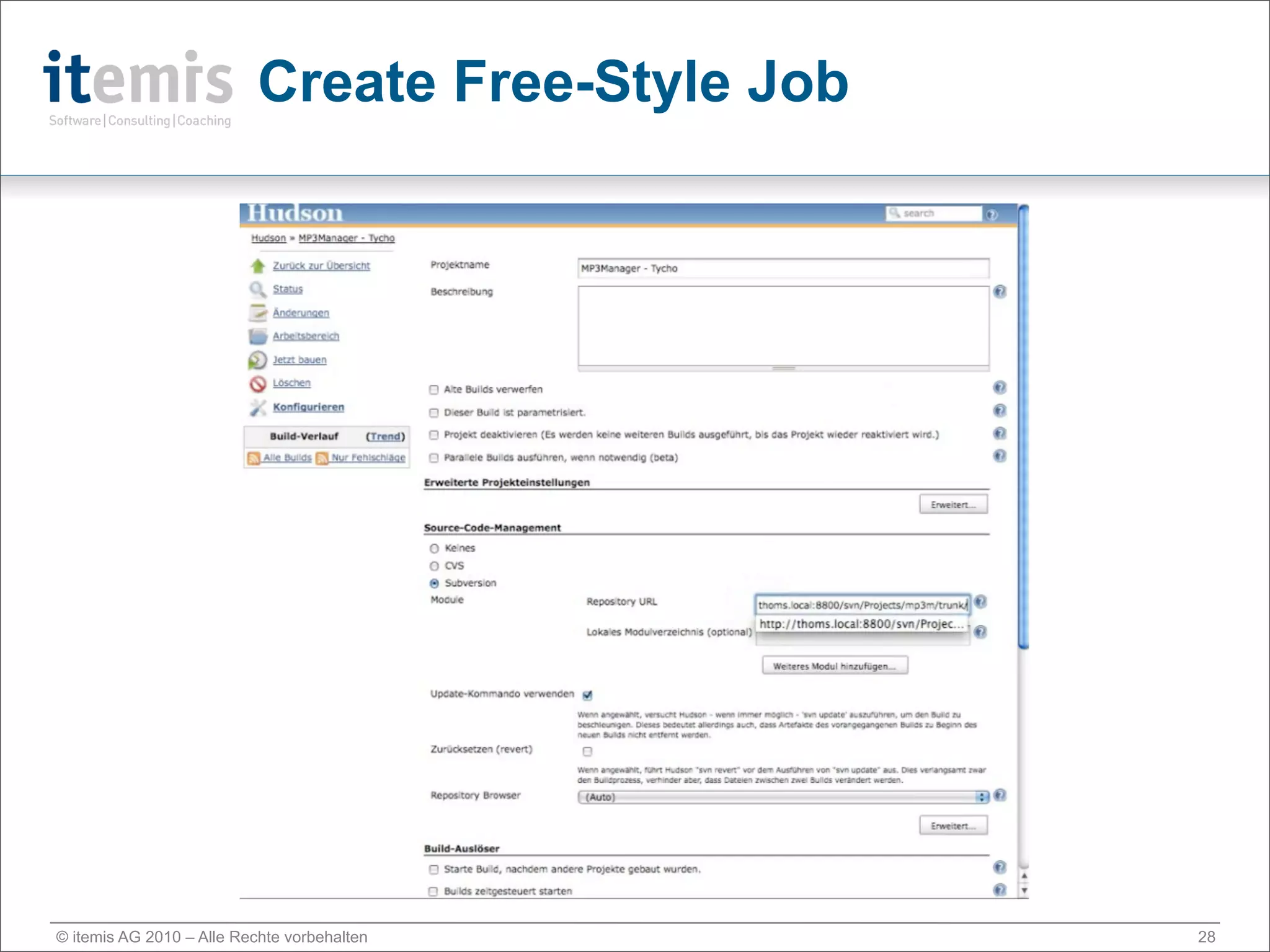
Task: Open help for Projekt deaktivieren option
Action: pyautogui.click(x=1000, y=433)
